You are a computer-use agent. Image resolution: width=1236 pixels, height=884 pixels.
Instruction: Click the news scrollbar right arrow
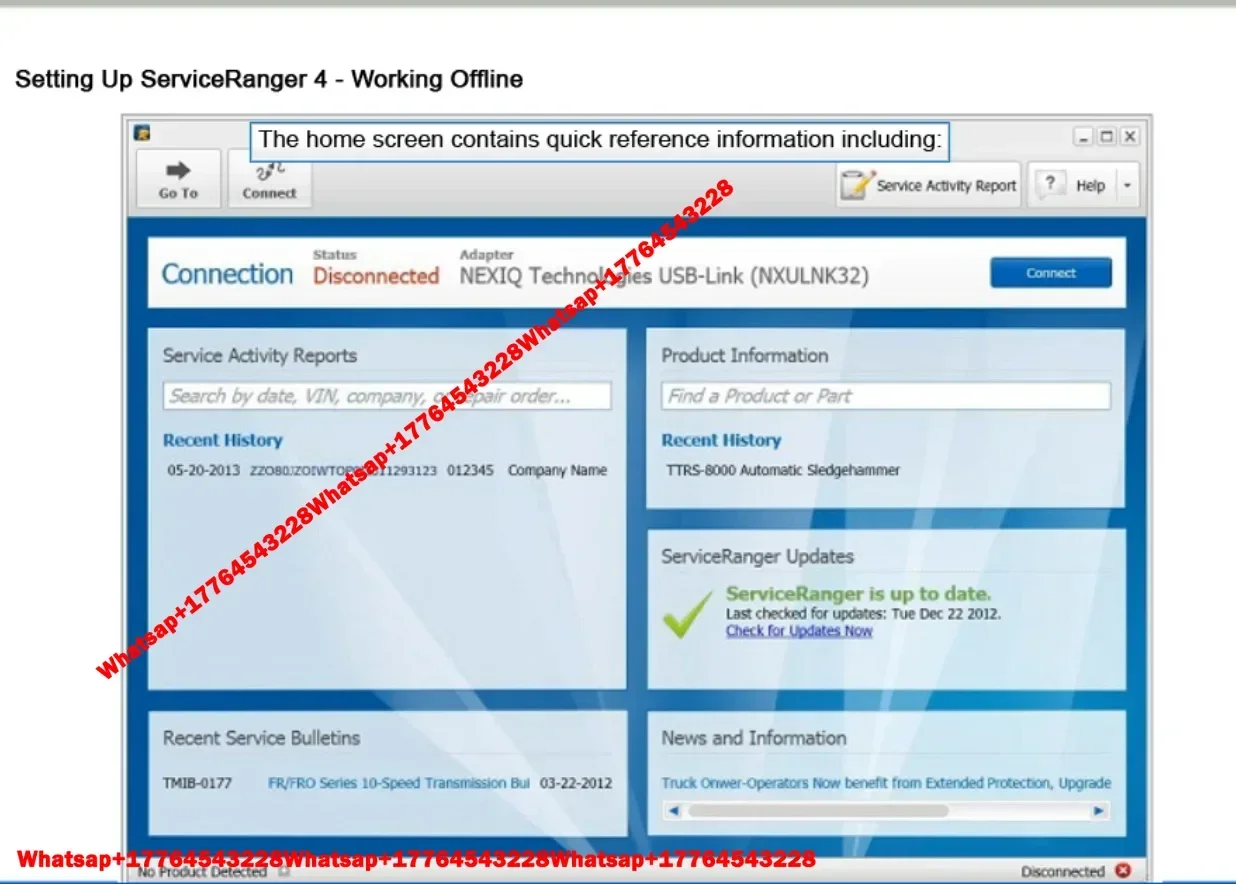click(x=1100, y=811)
